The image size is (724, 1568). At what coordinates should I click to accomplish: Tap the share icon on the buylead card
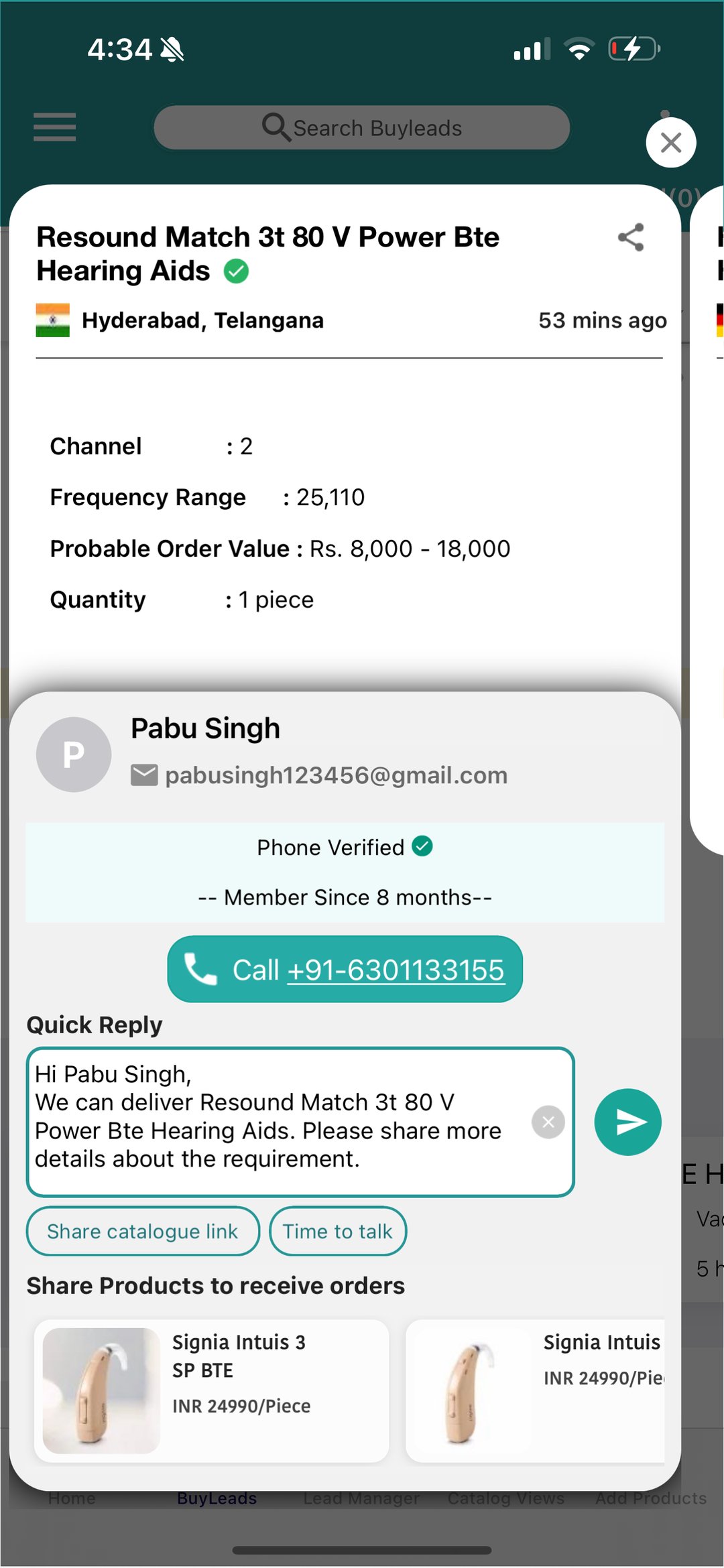[631, 237]
